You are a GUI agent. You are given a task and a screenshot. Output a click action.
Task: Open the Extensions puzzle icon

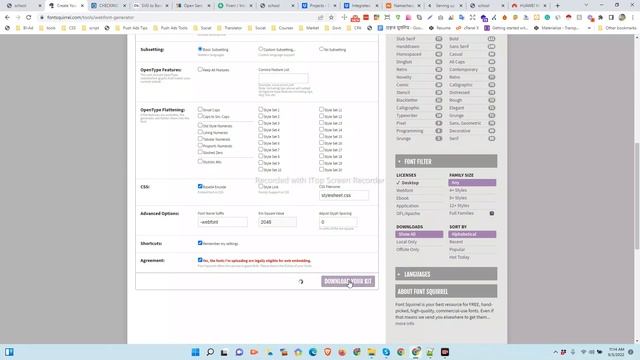click(600, 18)
